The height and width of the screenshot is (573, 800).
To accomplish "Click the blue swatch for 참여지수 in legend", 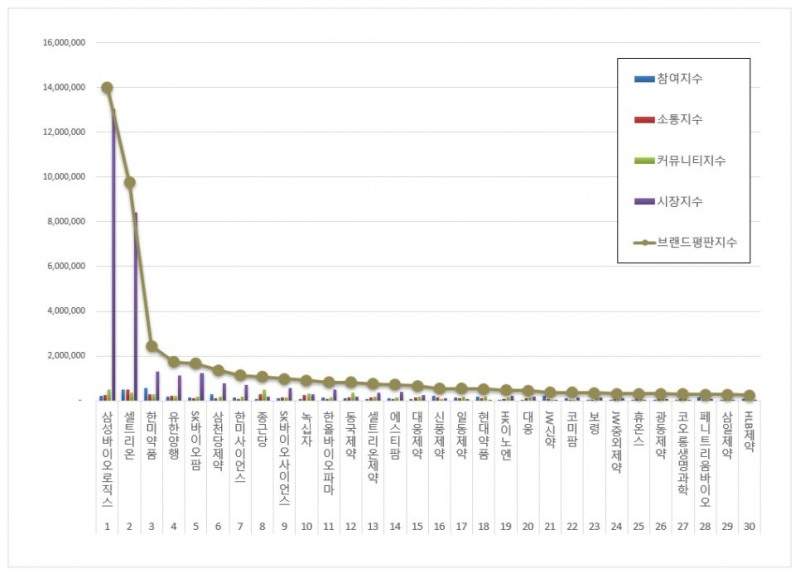I will click(644, 79).
